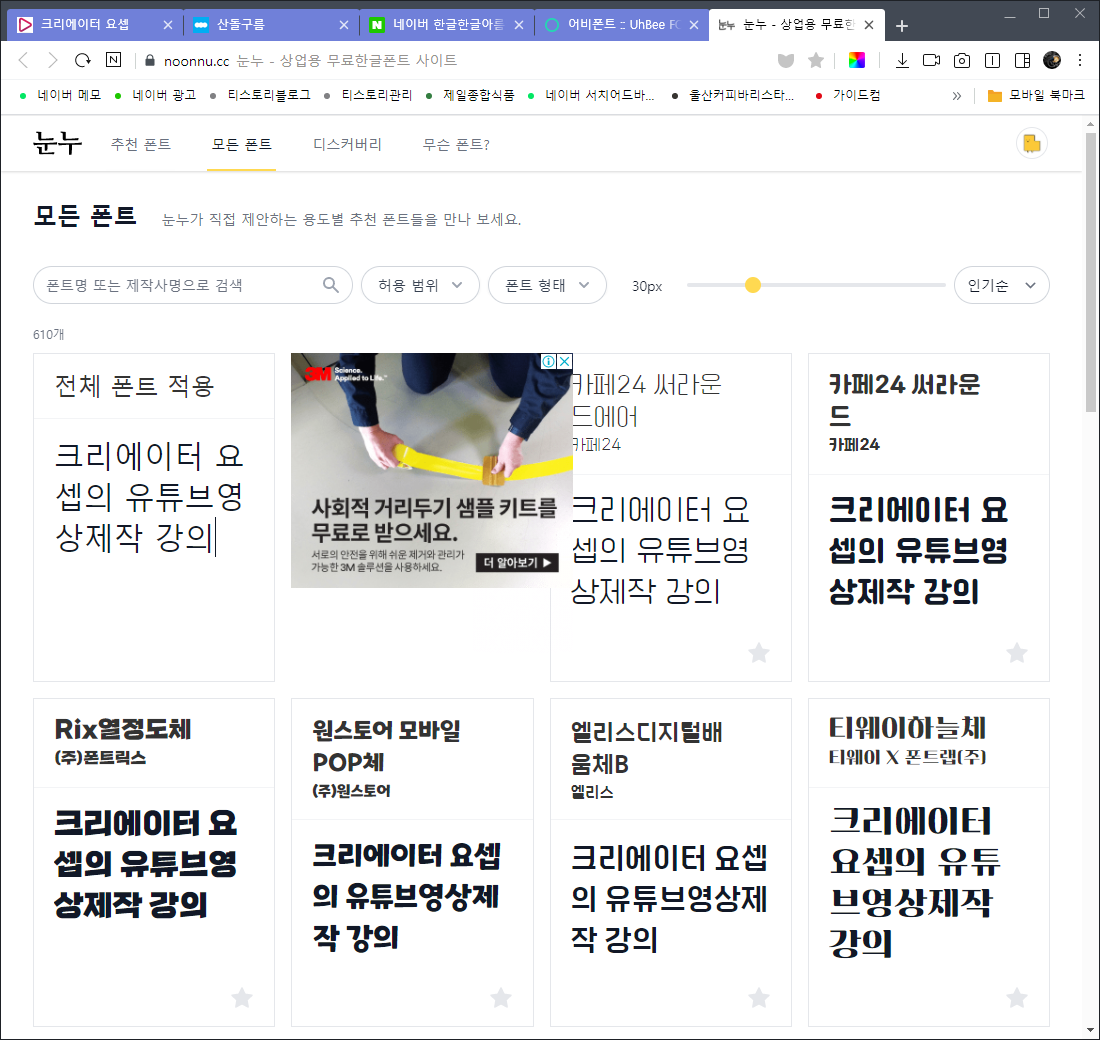Open the 울산커피바리스타 bookmark
Viewport: 1100px width, 1040px height.
[x=733, y=95]
